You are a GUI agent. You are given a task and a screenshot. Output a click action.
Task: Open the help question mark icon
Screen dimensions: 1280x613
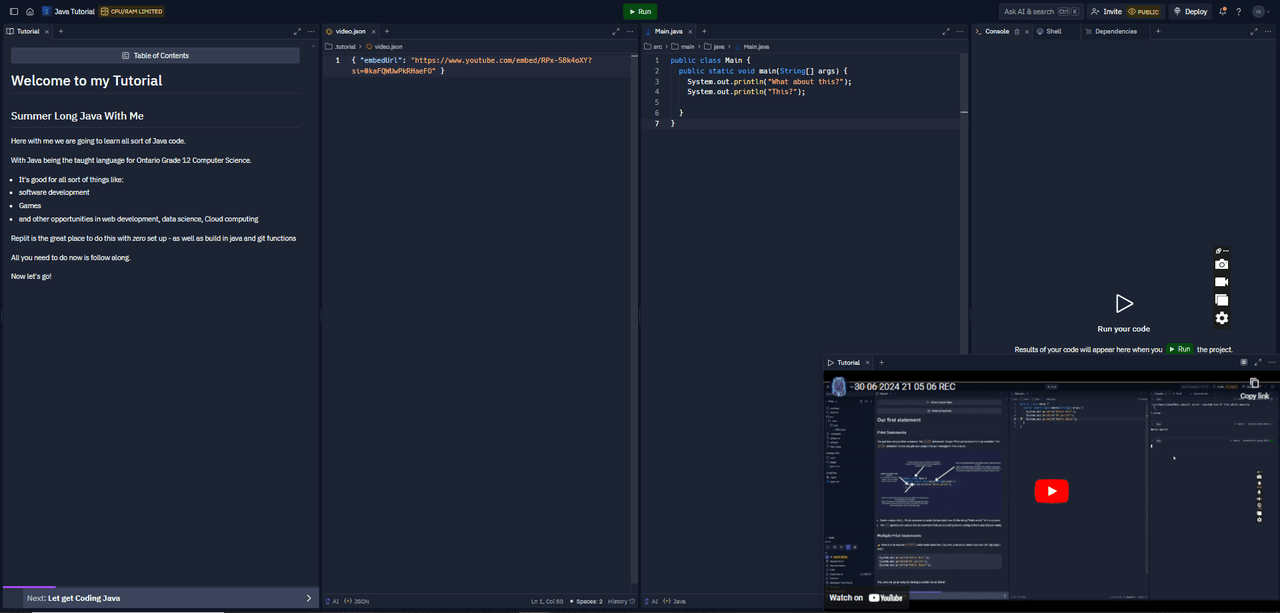[x=1239, y=12]
